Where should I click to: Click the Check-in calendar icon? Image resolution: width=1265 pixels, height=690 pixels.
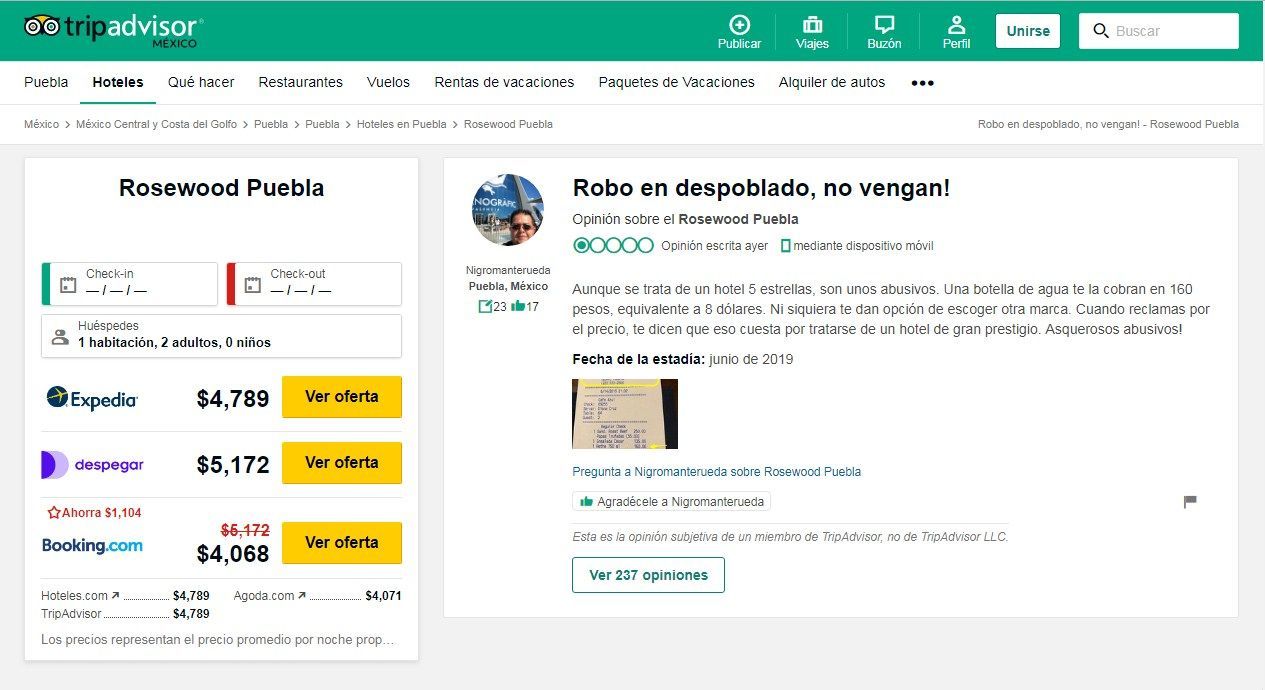68,284
